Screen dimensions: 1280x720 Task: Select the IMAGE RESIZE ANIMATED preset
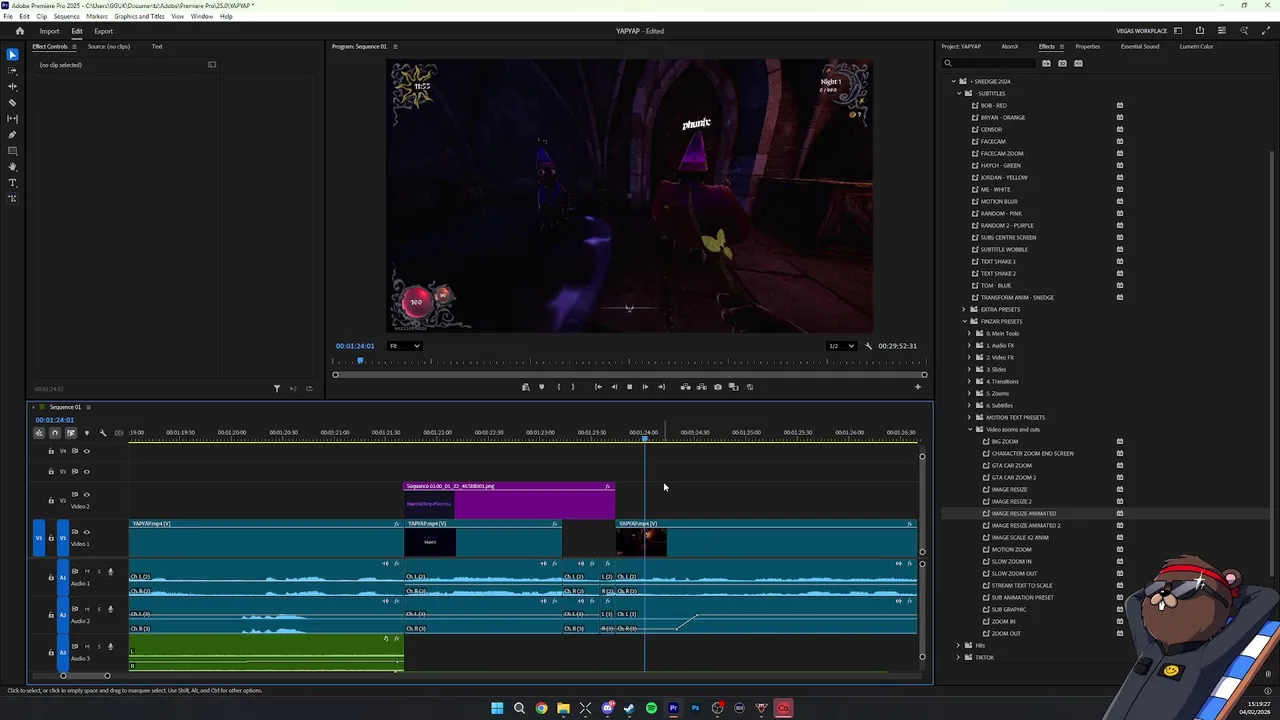click(x=1023, y=513)
